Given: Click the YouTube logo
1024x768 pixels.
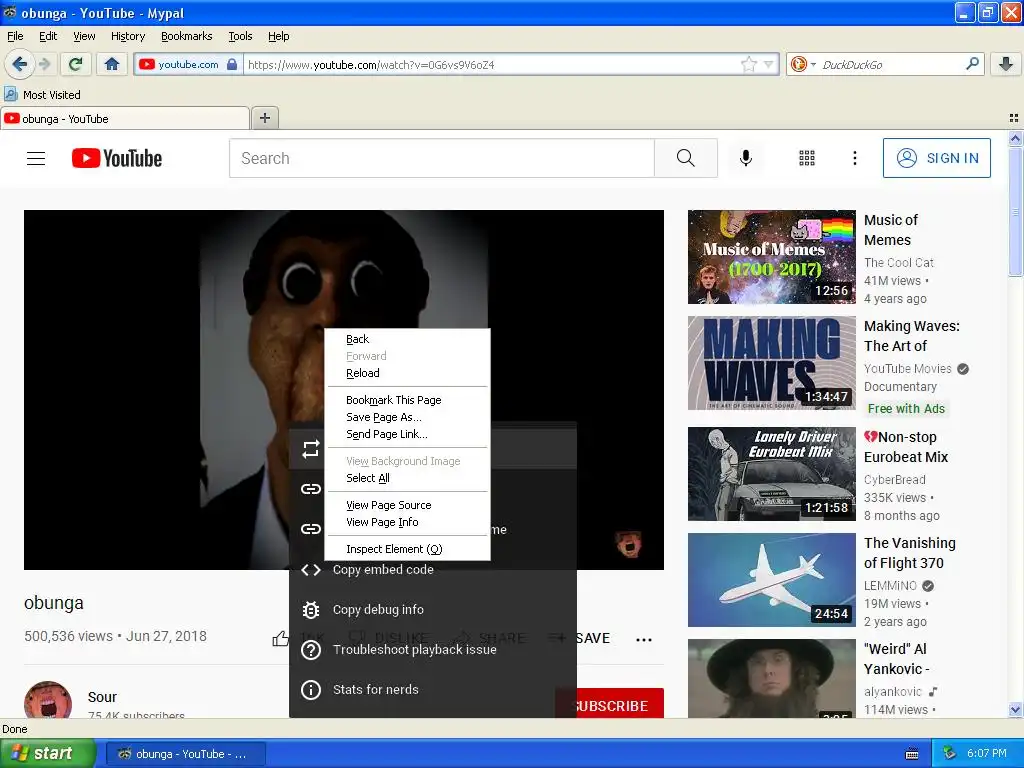Looking at the screenshot, I should pos(117,158).
